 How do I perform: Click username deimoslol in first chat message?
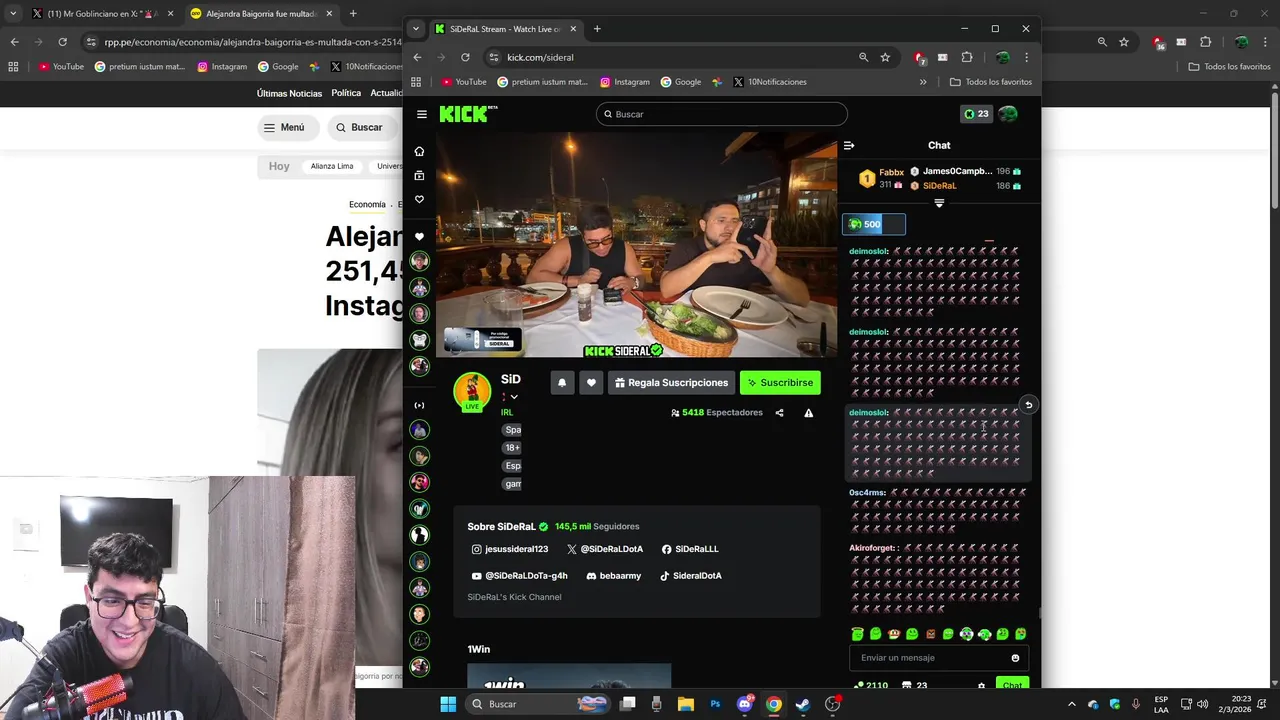click(868, 251)
